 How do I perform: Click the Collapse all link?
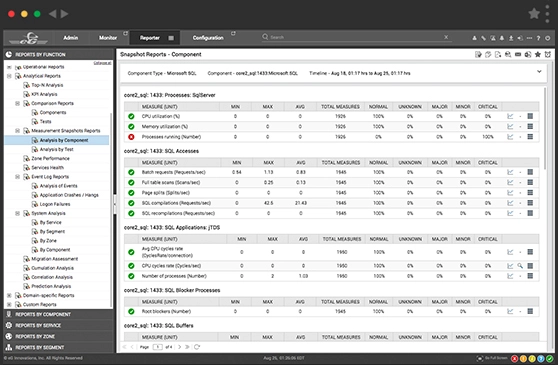point(102,63)
